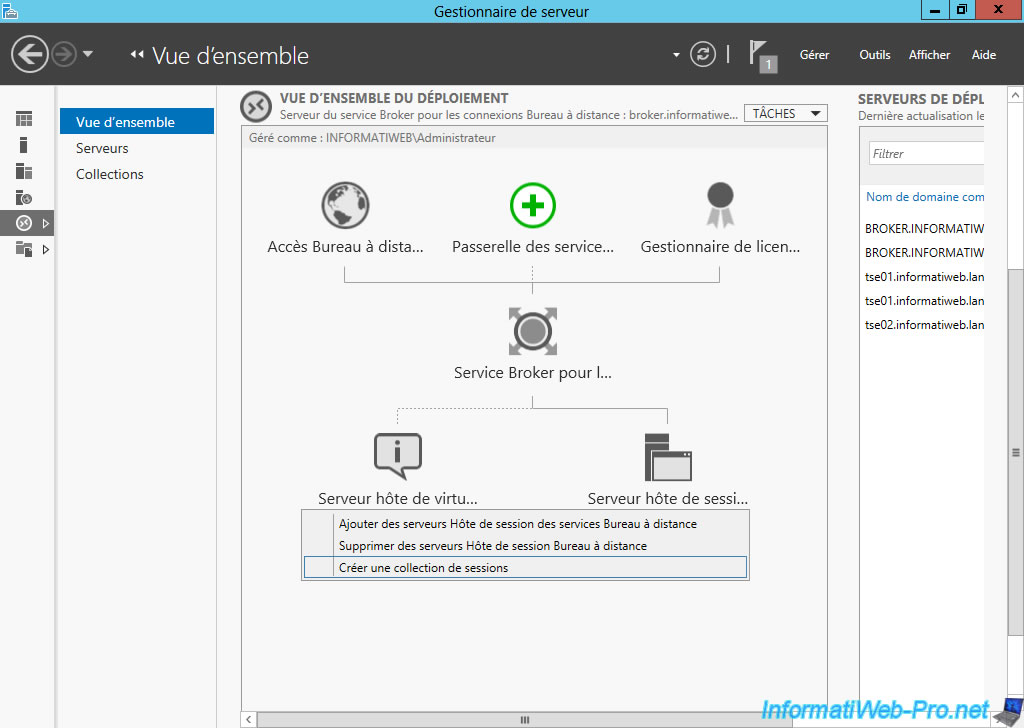The height and width of the screenshot is (728, 1024).
Task: Open the TÂCHES dropdown
Action: 786,114
